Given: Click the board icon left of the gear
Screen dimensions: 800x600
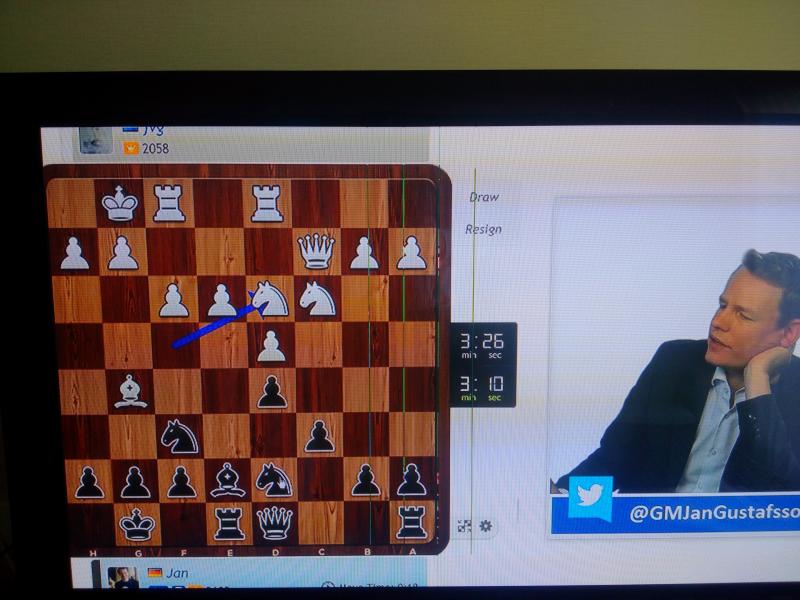Looking at the screenshot, I should click(x=464, y=526).
